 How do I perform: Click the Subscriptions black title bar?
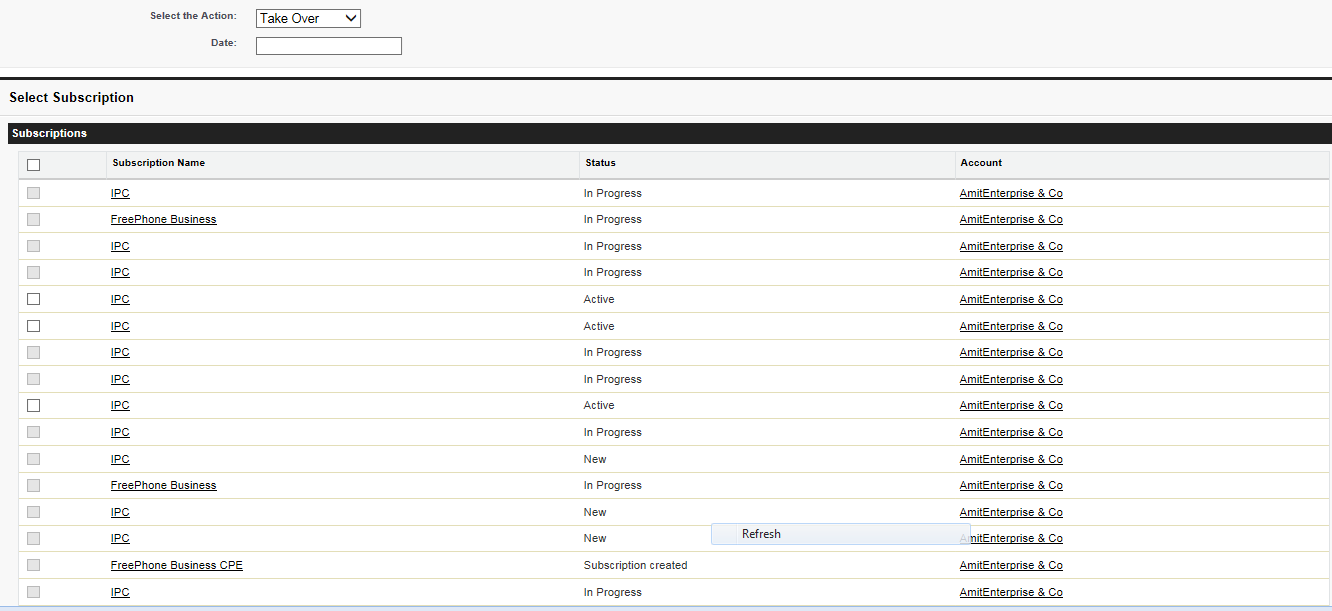670,133
